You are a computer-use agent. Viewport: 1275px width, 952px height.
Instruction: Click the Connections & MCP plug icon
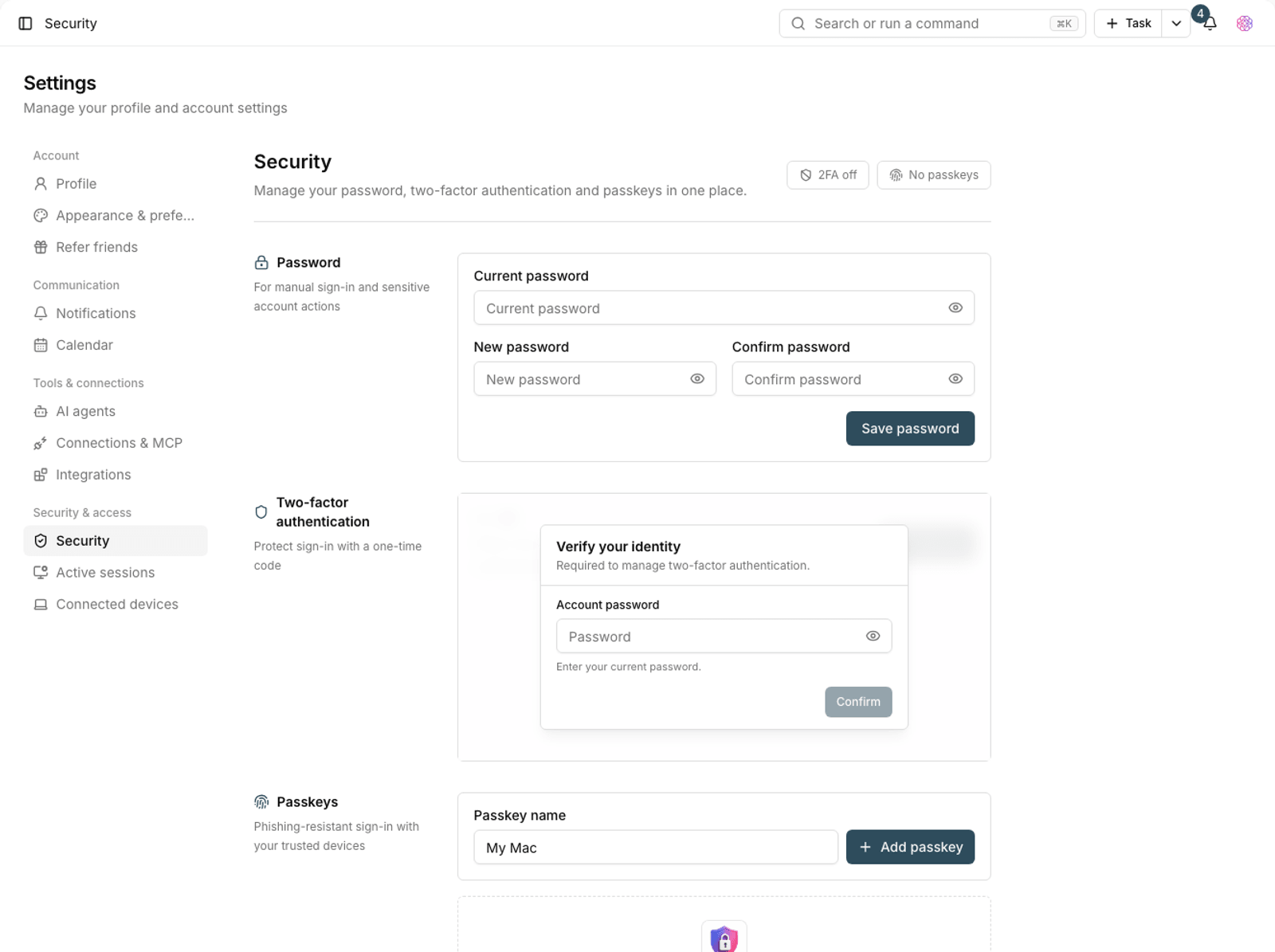[41, 443]
